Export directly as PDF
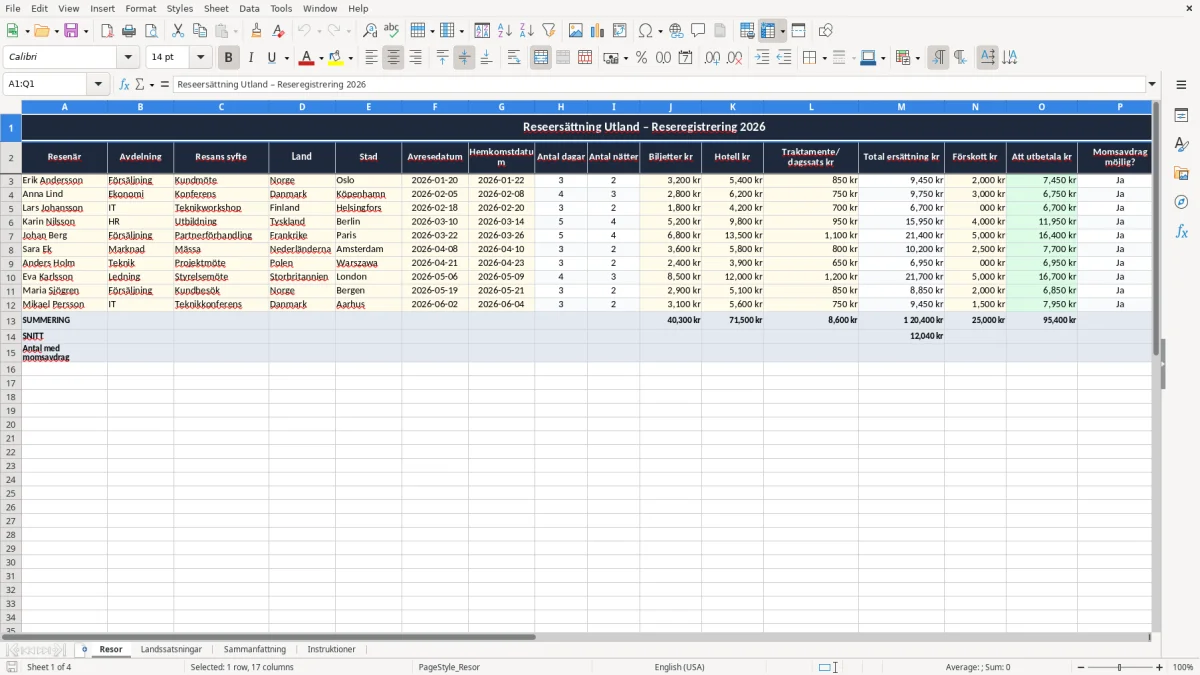1200x675 pixels. point(107,31)
